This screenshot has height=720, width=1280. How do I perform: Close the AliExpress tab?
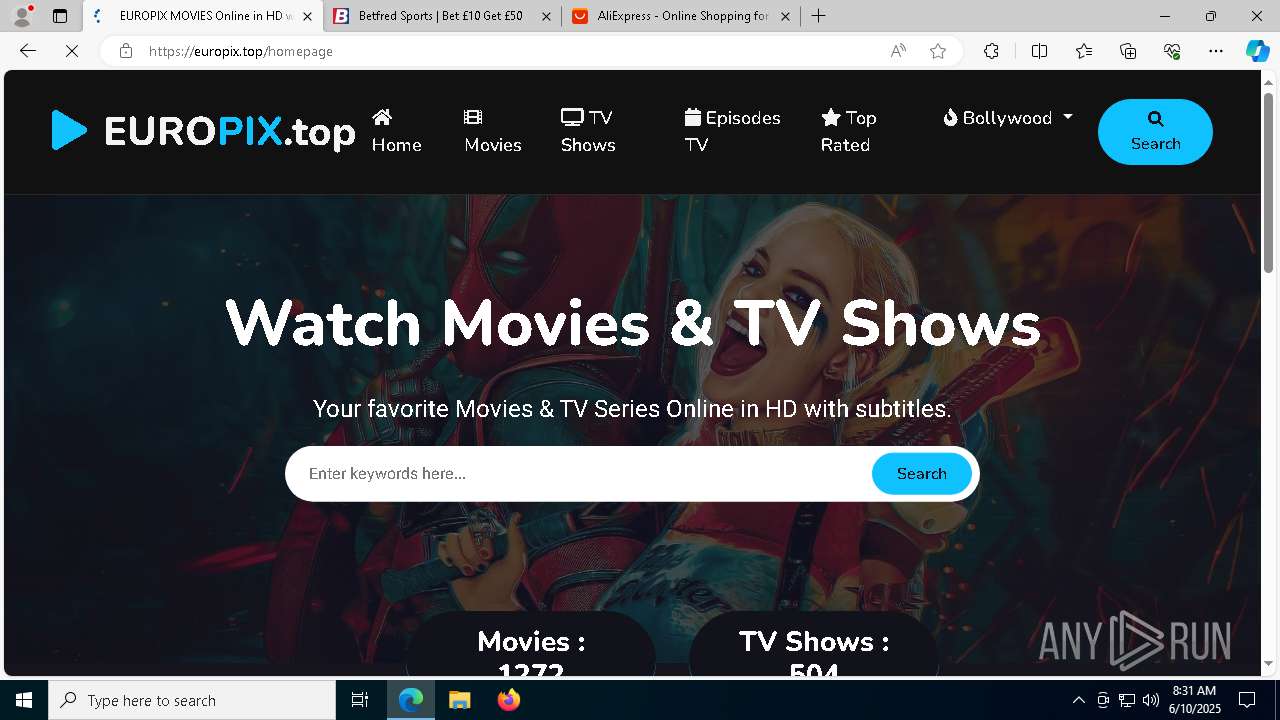click(785, 16)
